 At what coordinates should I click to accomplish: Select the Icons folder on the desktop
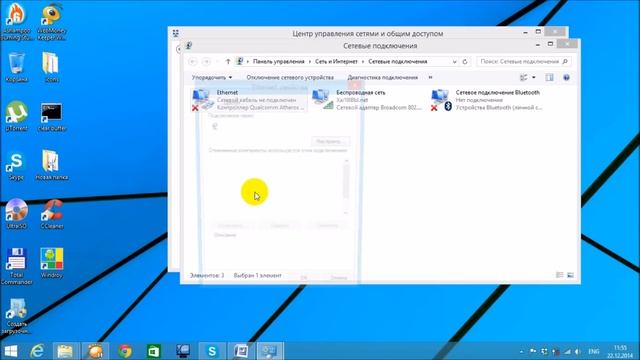click(x=51, y=67)
